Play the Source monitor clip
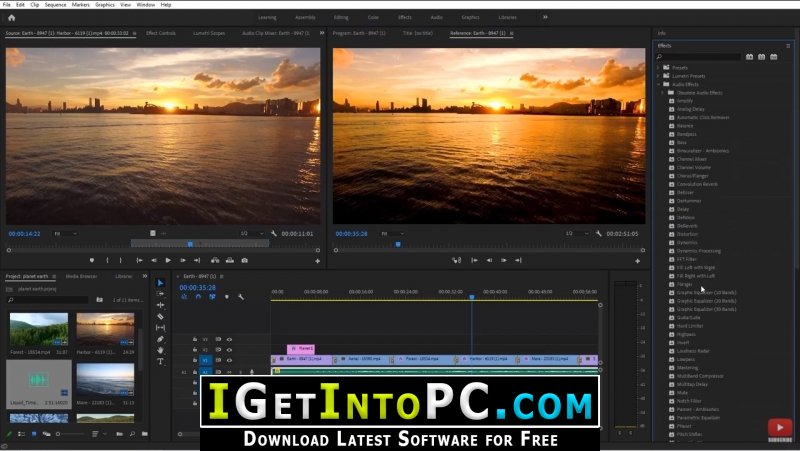This screenshot has width=800, height=451. pos(168,260)
